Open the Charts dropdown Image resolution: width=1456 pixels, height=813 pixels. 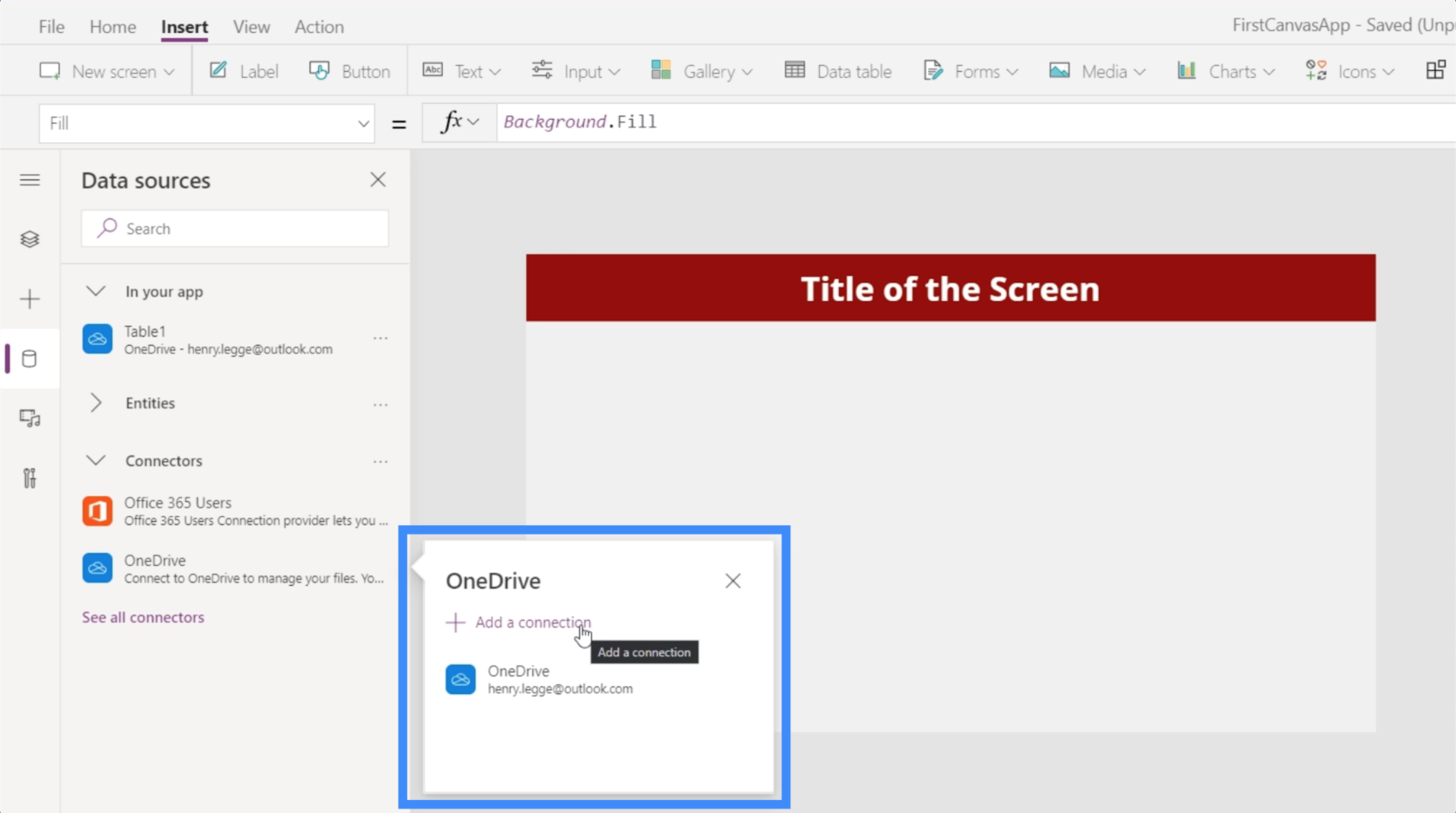[1225, 71]
